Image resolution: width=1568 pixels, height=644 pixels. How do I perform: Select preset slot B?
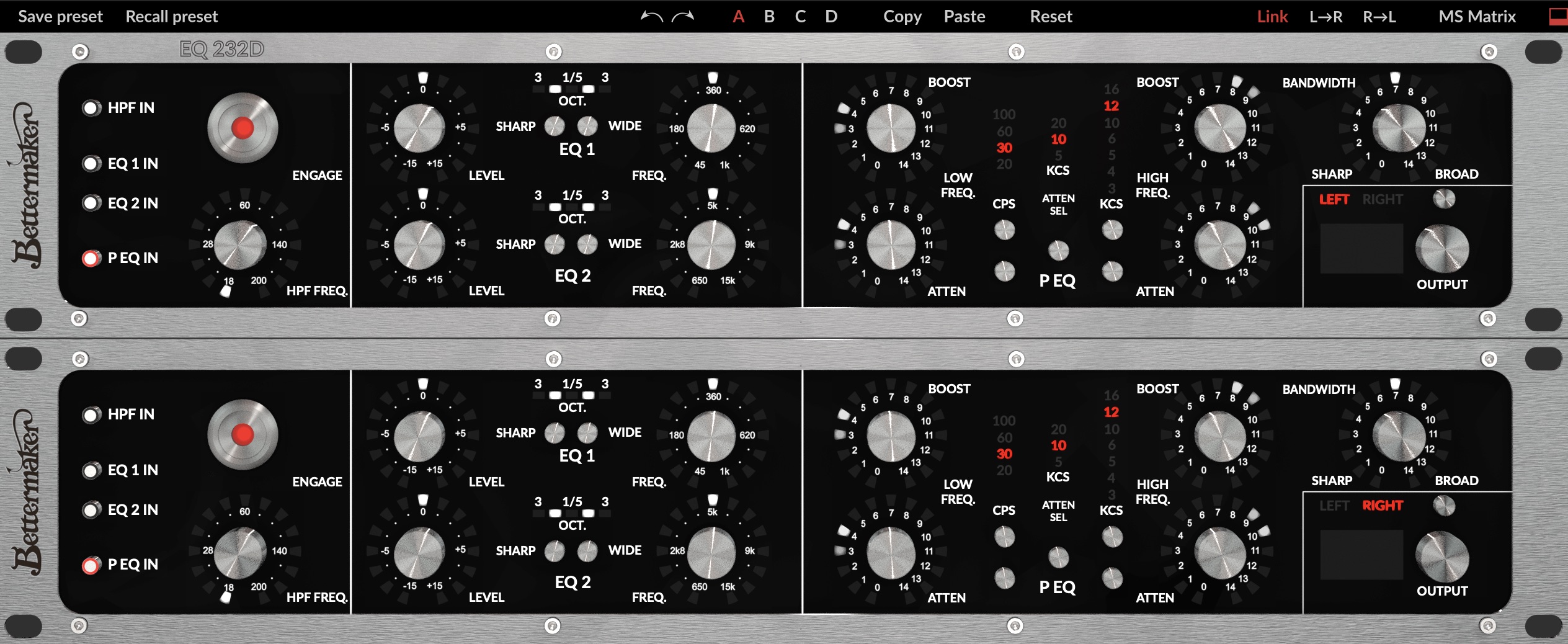coord(769,16)
